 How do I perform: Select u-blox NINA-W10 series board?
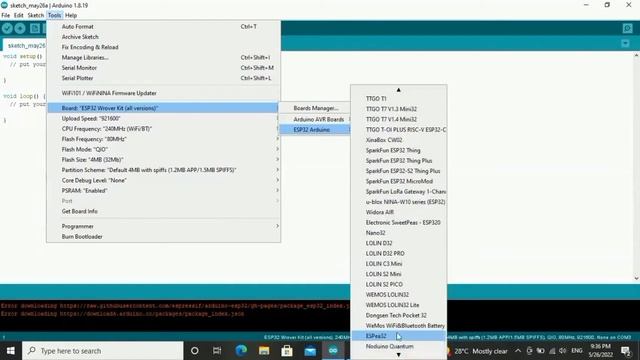click(x=398, y=202)
